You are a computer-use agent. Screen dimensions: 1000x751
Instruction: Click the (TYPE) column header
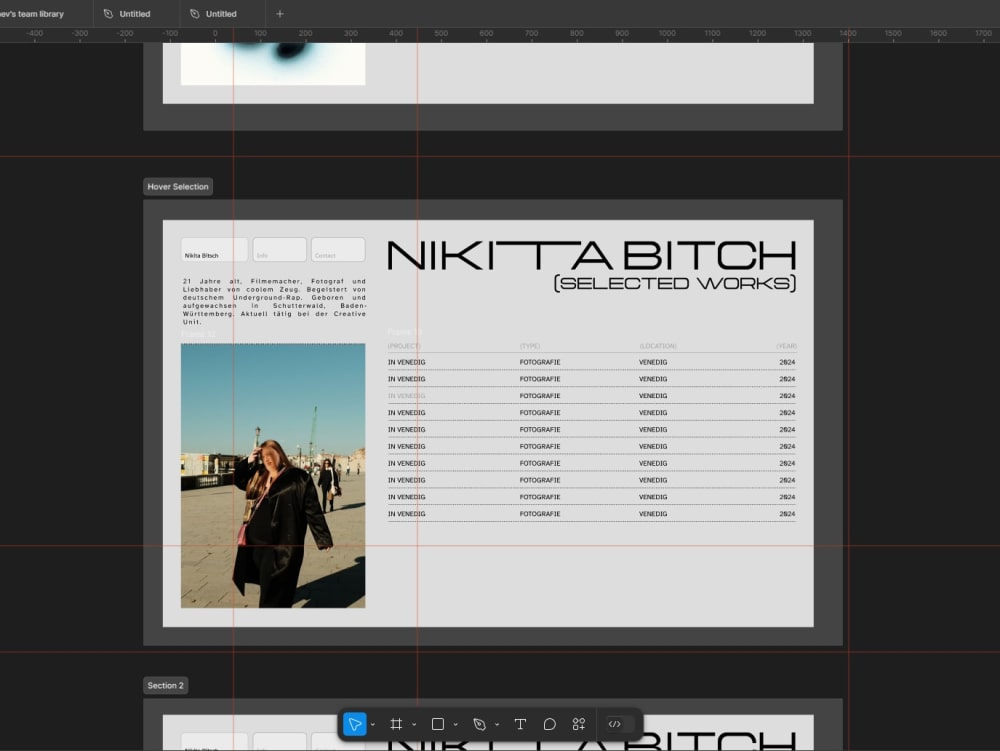click(530, 346)
